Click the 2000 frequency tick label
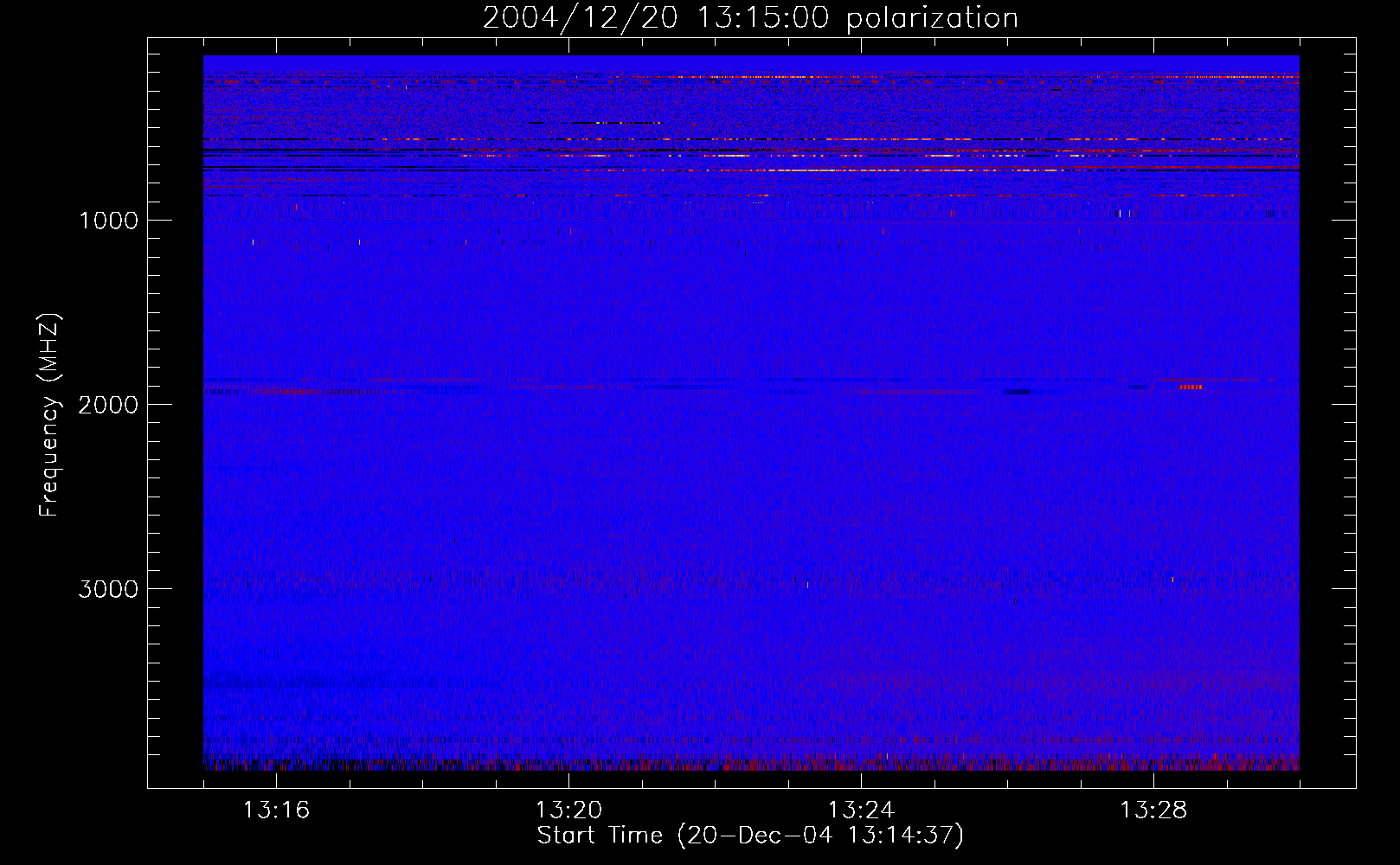The width and height of the screenshot is (1400, 865). coord(109,405)
